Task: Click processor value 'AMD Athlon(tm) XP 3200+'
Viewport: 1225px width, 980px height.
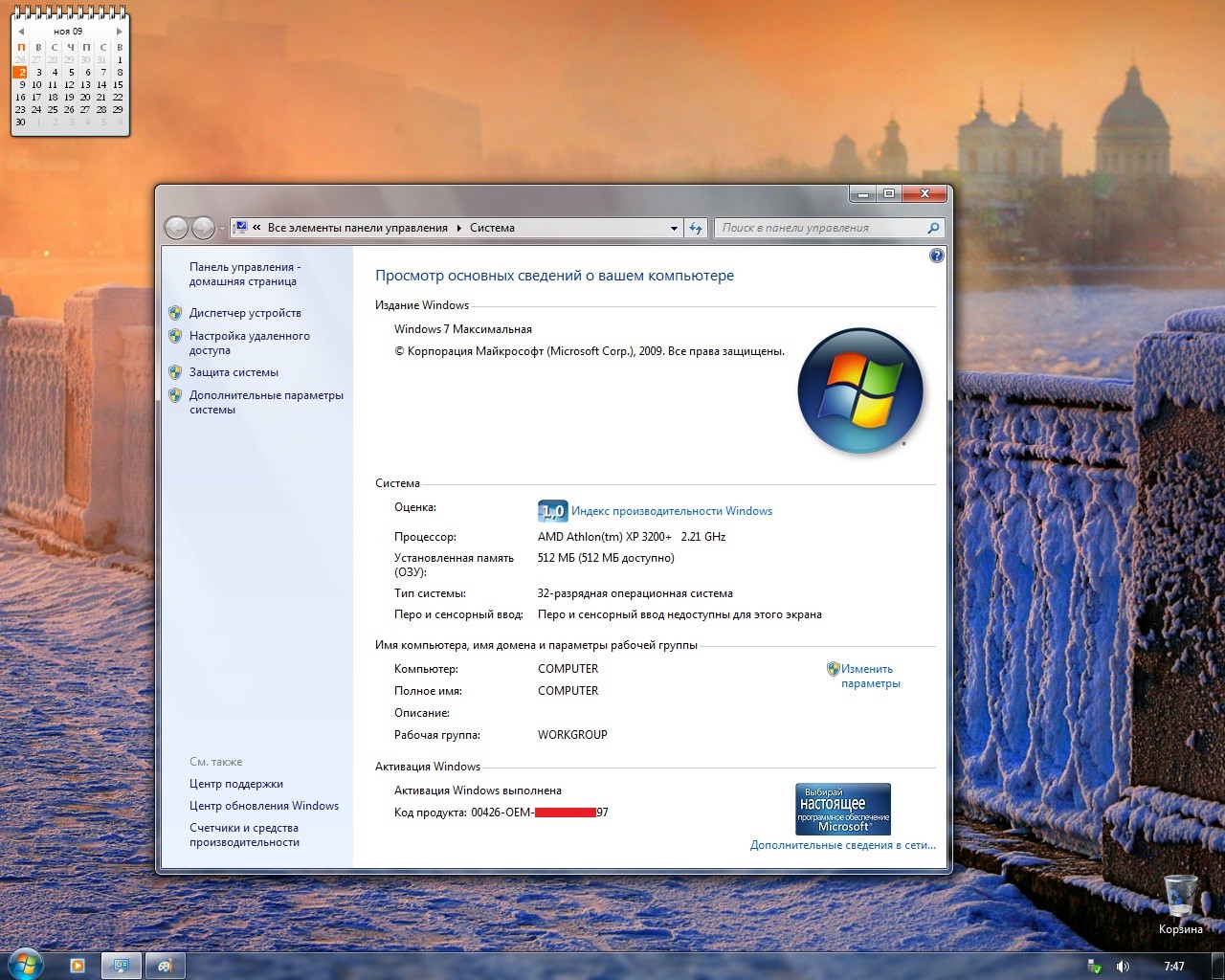Action: click(x=605, y=537)
